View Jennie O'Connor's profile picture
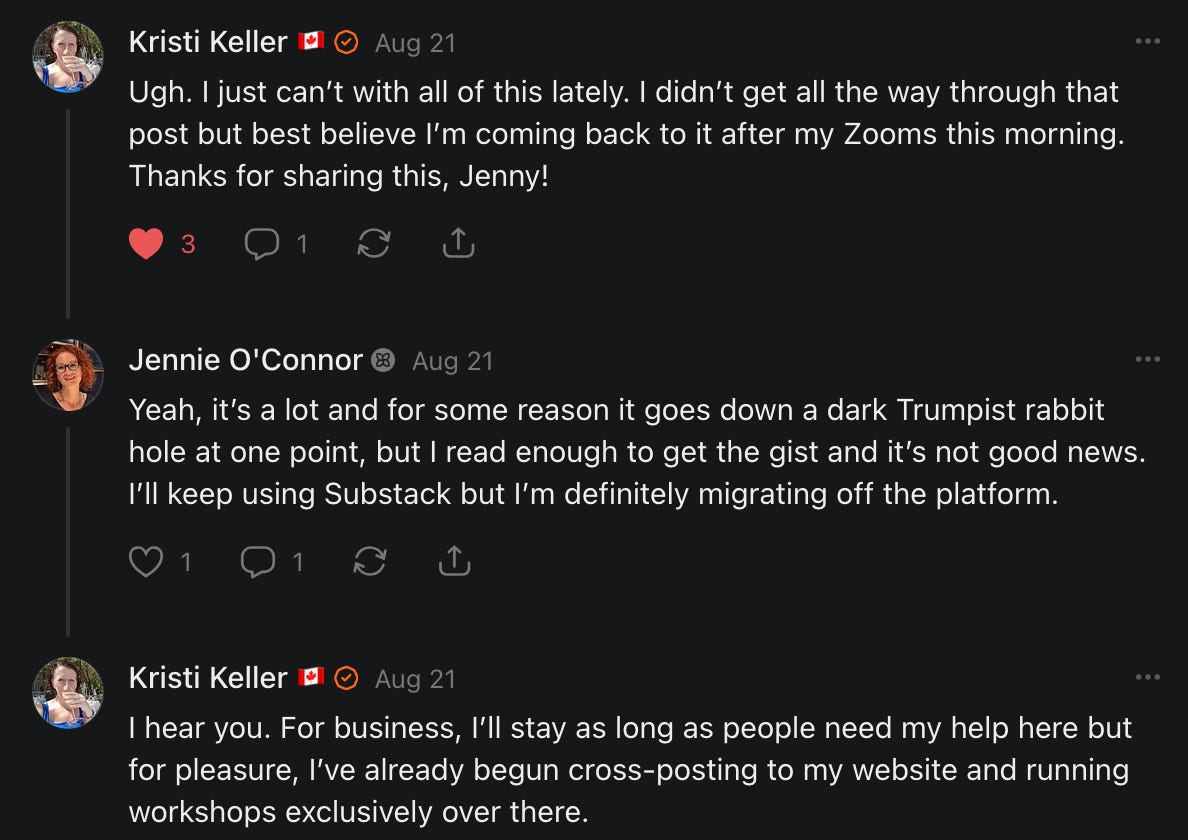1188x840 pixels. [68, 374]
